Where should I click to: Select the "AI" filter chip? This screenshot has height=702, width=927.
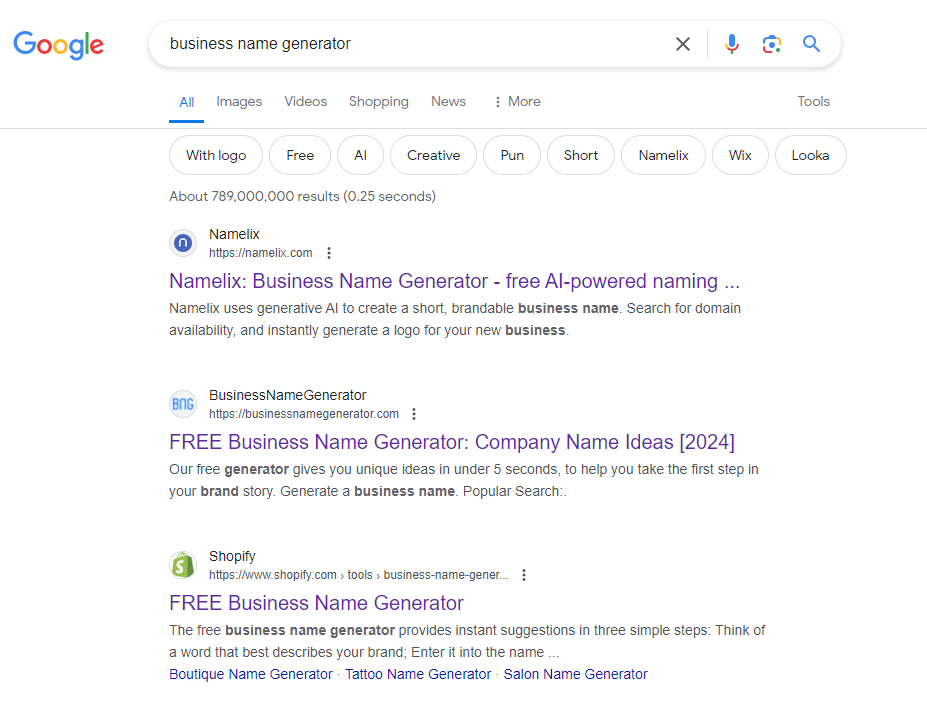coord(360,155)
